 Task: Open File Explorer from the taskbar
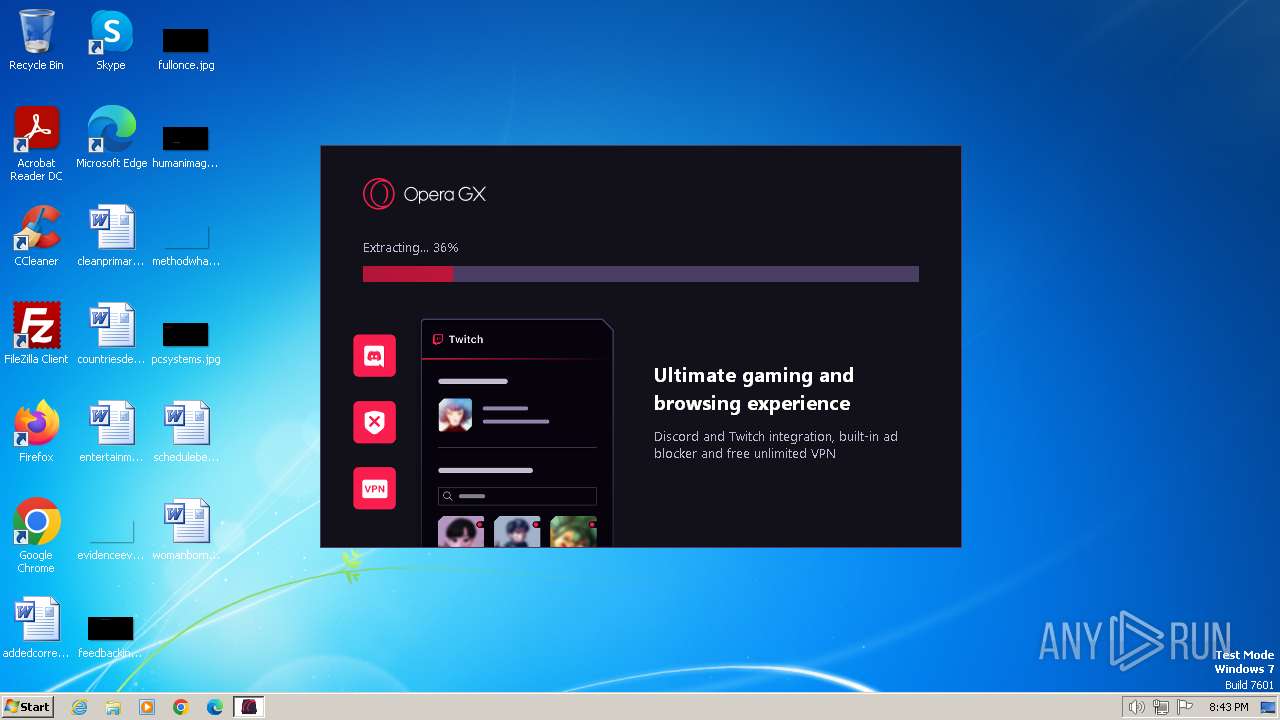tap(113, 707)
